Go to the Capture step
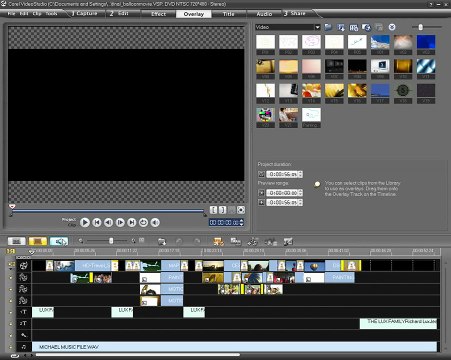451x360 pixels. 85,13
